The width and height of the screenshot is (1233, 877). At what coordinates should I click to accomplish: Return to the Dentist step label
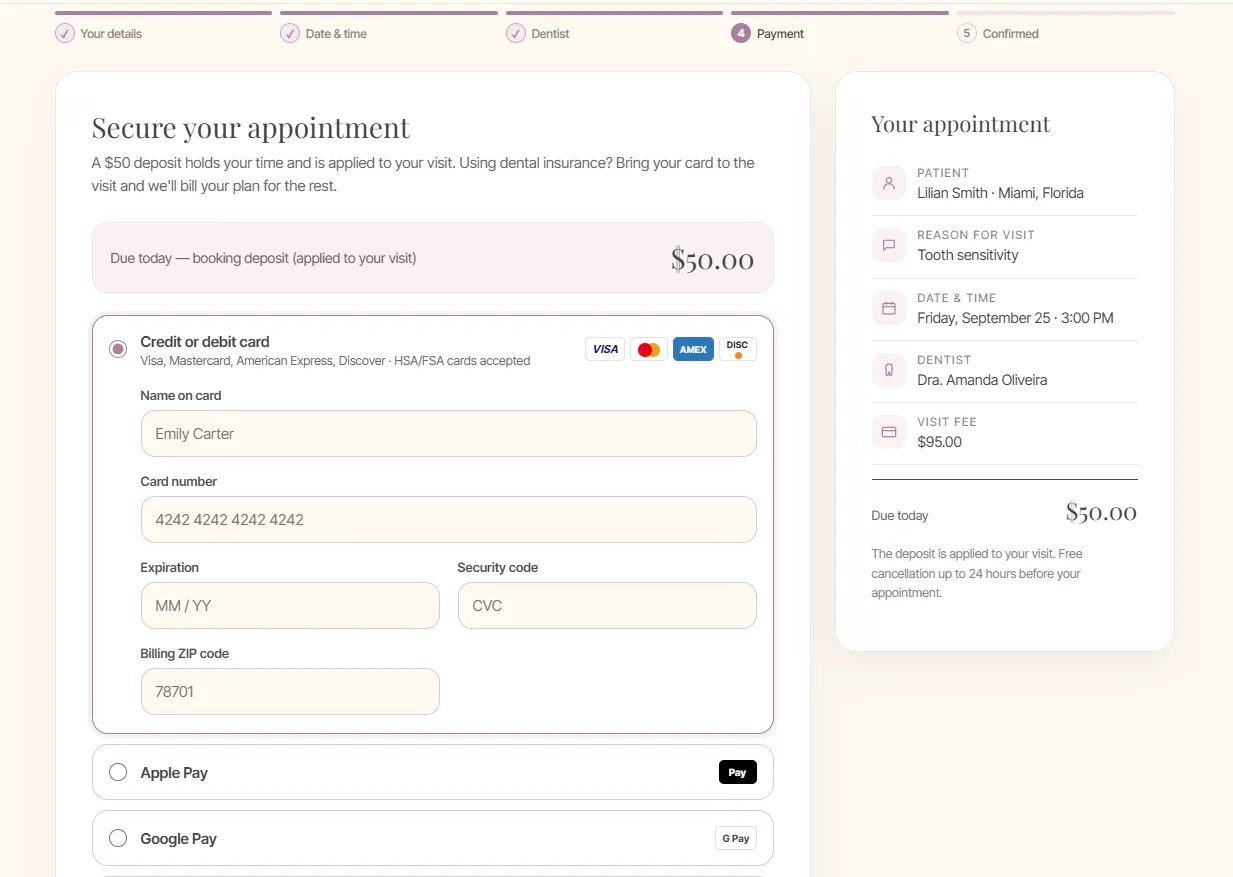(x=550, y=34)
